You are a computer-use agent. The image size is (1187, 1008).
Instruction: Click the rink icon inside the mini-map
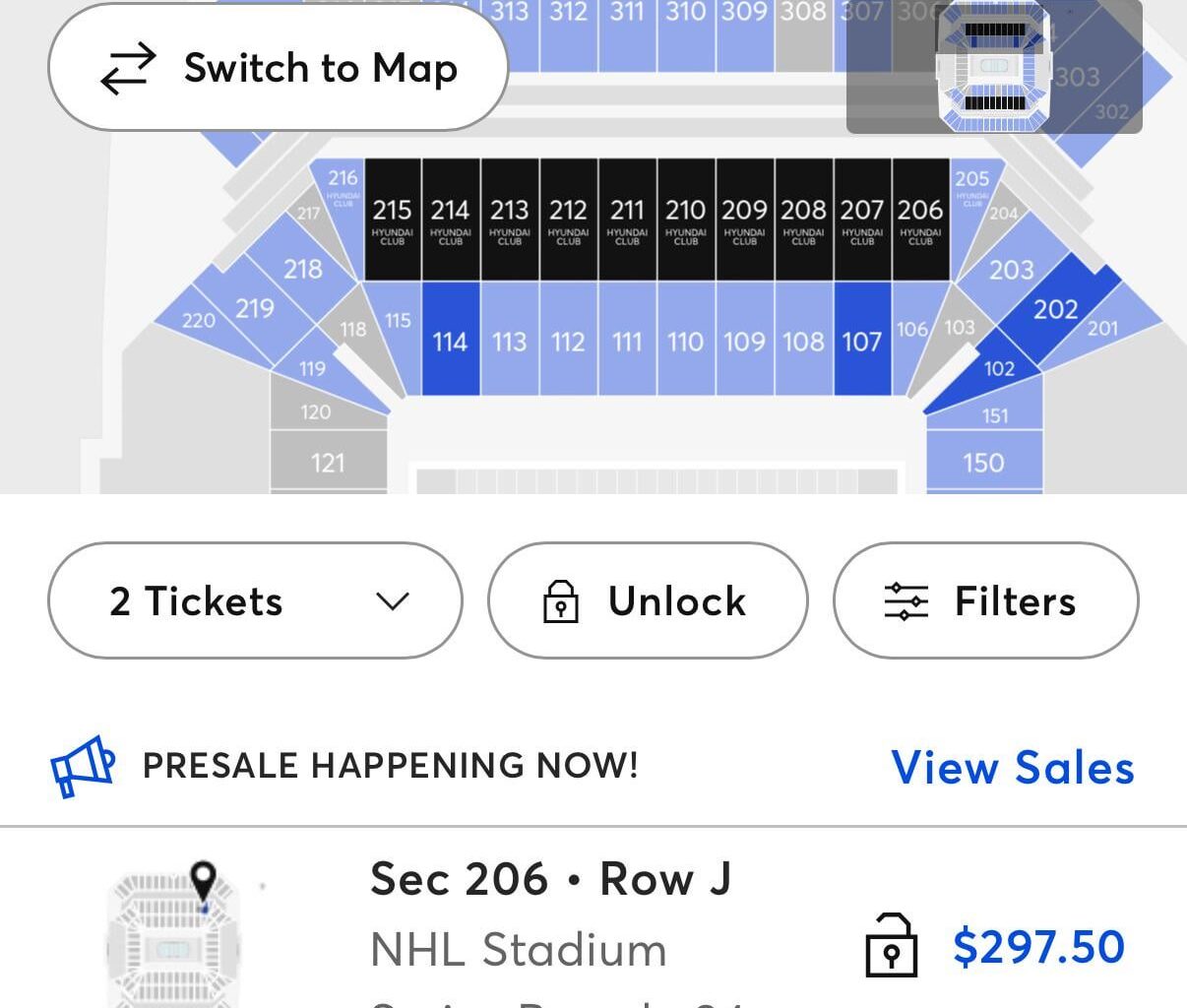tap(994, 66)
